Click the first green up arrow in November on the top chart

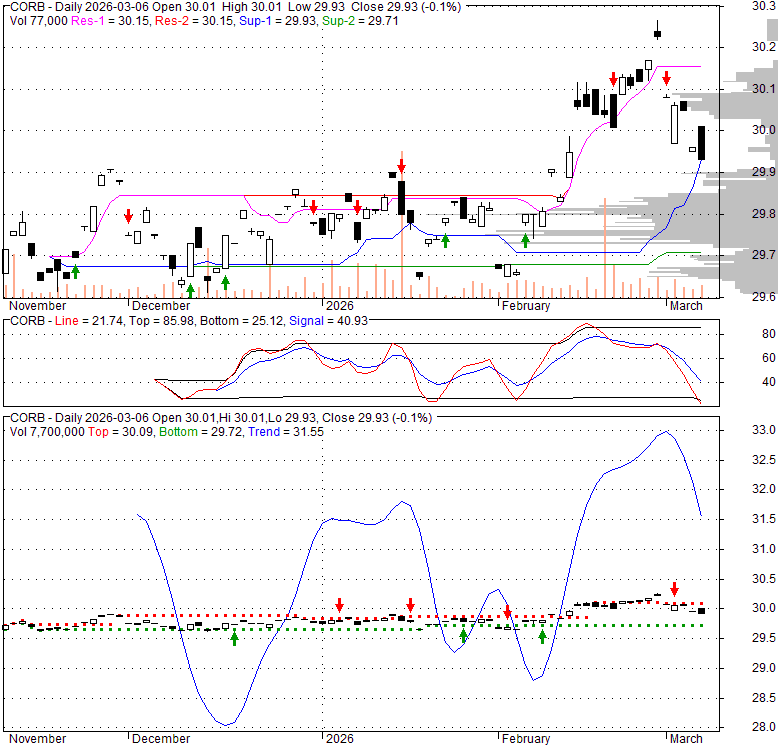click(x=75, y=272)
